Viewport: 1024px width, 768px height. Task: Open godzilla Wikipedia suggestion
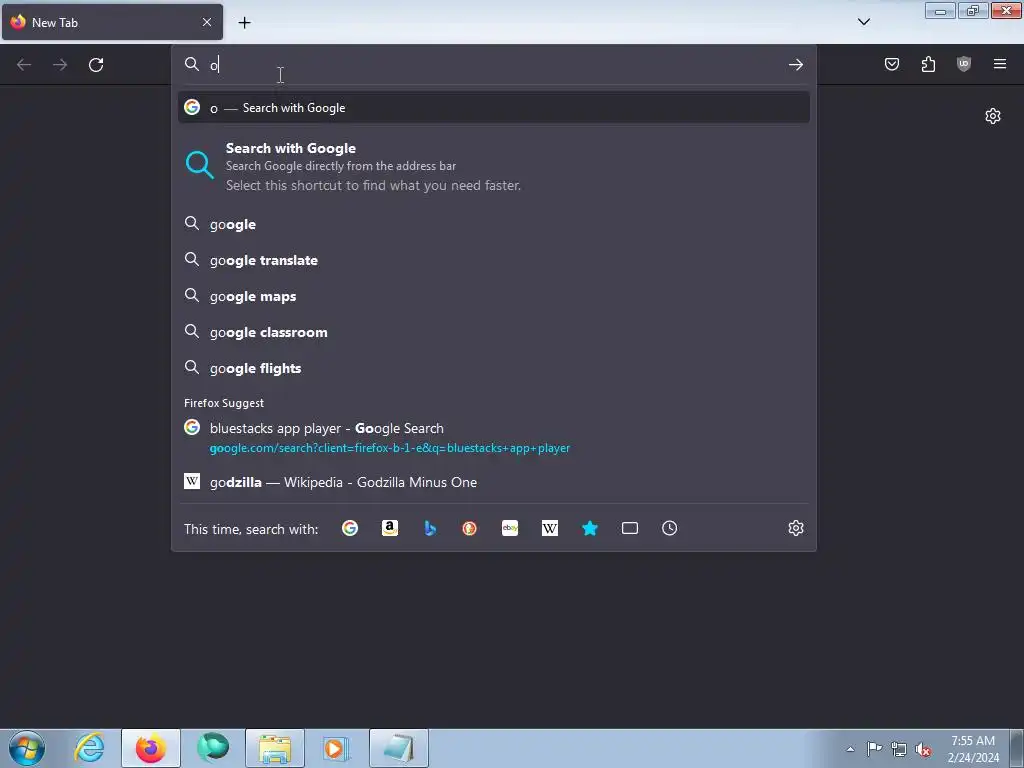[494, 482]
